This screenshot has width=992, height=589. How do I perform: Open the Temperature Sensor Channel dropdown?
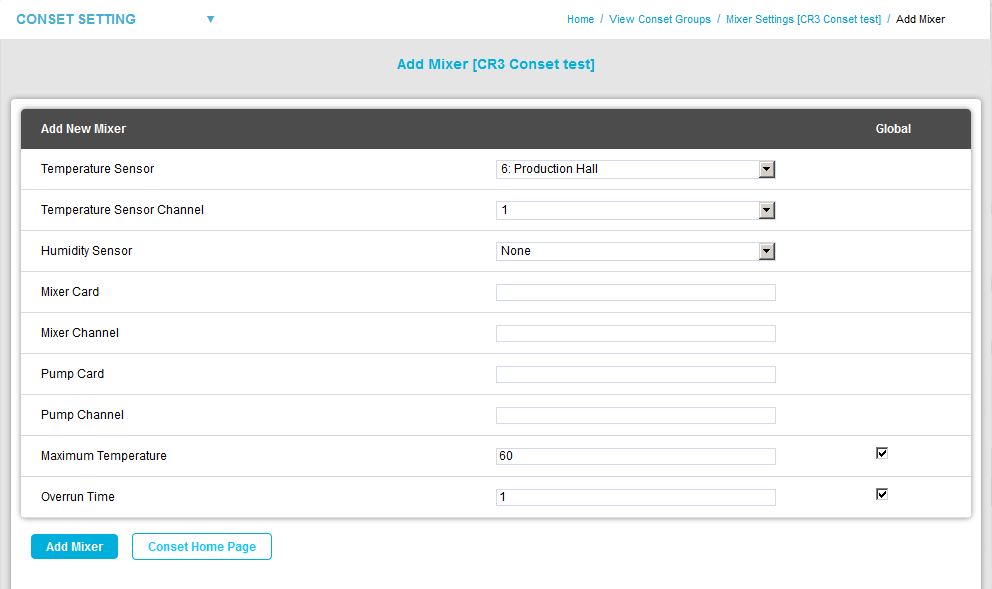pos(635,210)
